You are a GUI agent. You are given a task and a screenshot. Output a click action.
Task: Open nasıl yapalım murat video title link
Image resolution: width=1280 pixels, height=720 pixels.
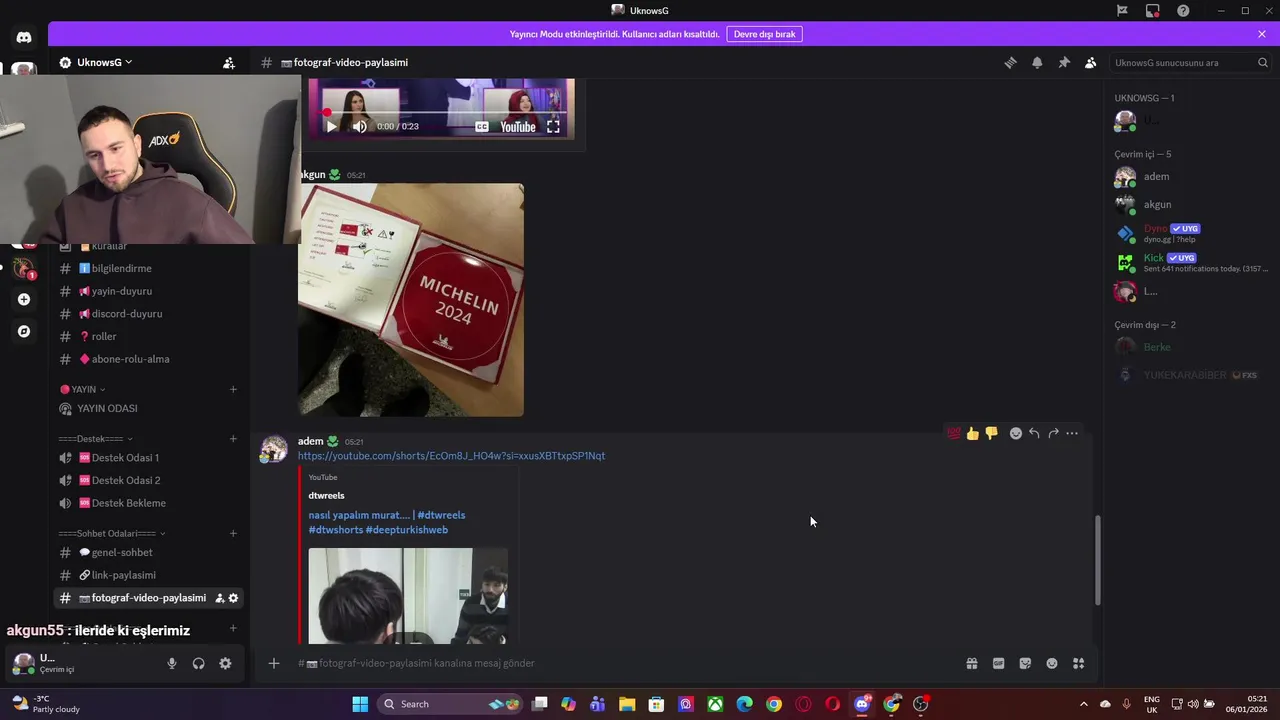click(387, 522)
